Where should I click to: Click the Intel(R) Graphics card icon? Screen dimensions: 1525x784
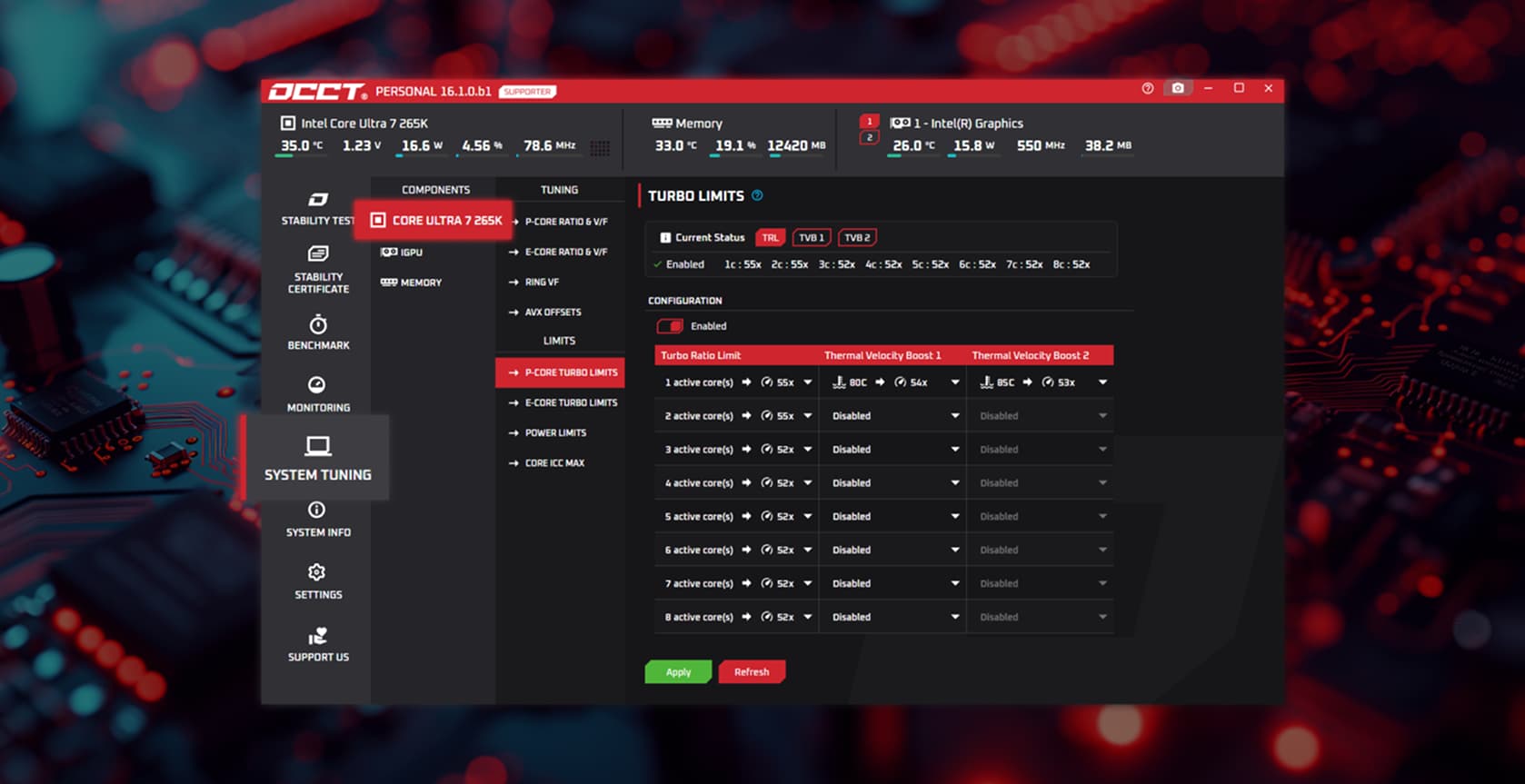click(x=900, y=123)
